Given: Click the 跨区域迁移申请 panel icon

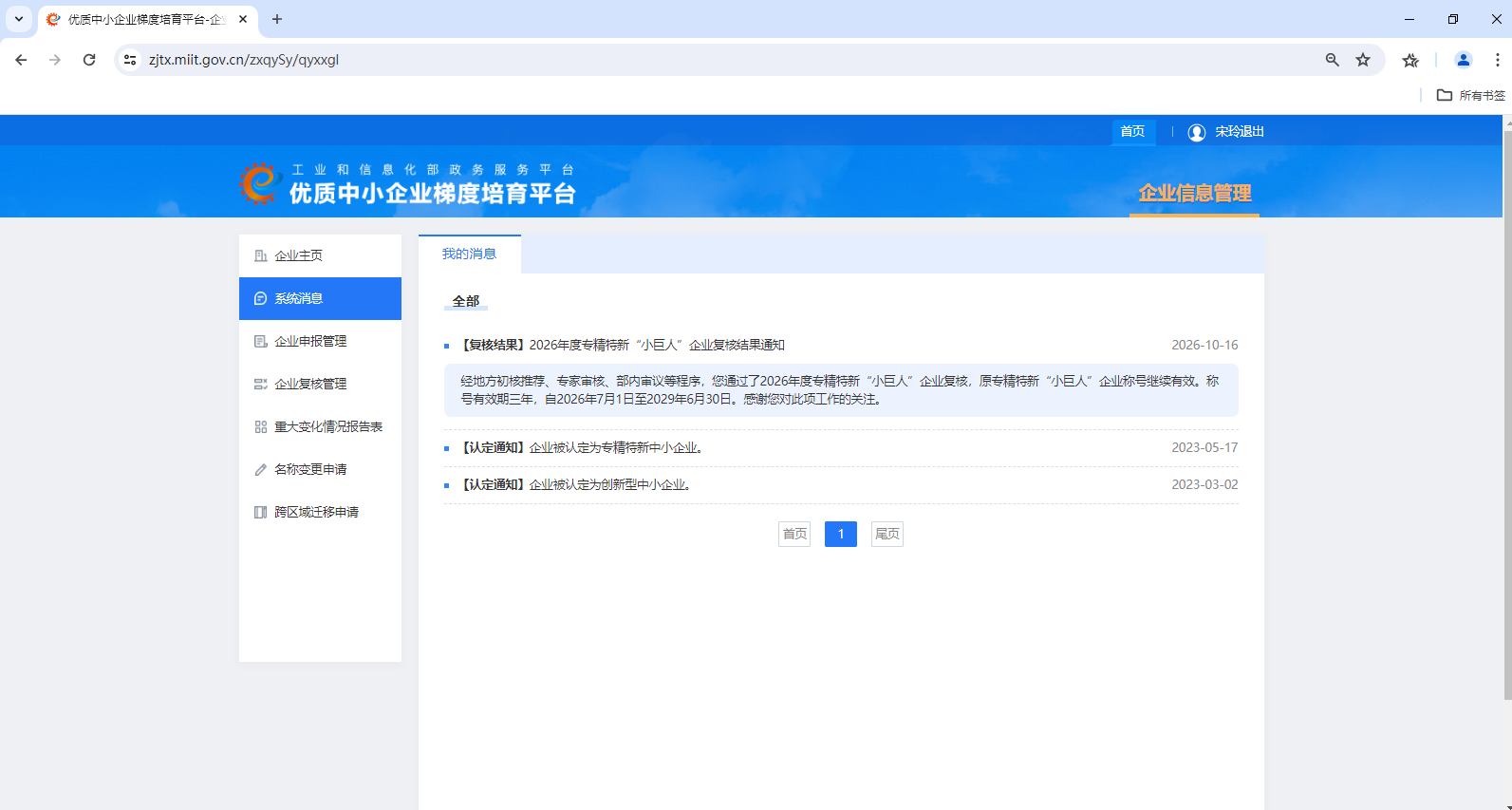Looking at the screenshot, I should tap(260, 512).
